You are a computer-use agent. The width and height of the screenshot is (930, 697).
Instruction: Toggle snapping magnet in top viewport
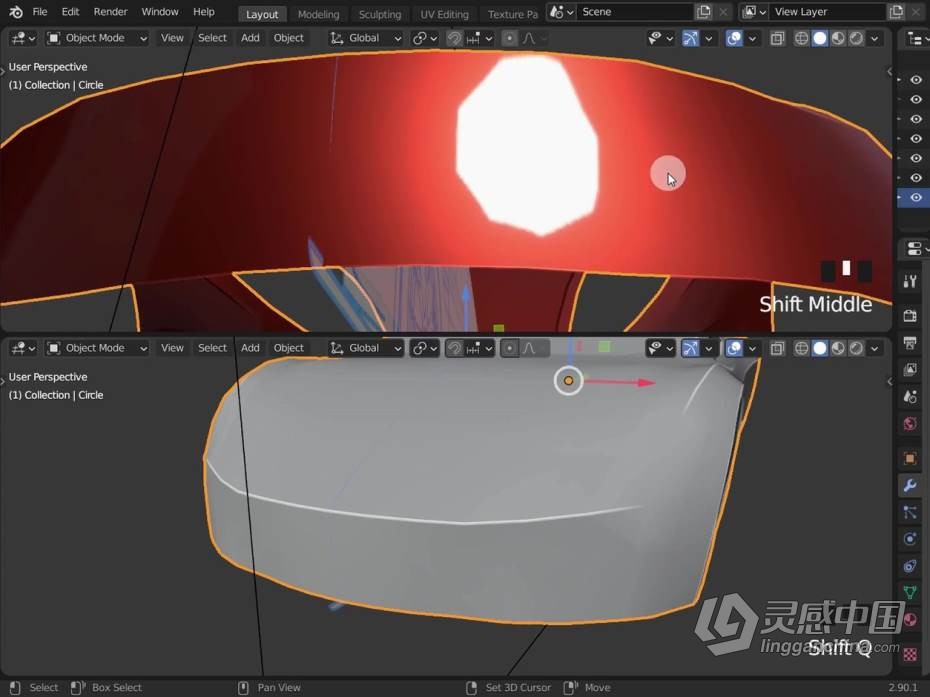click(454, 39)
